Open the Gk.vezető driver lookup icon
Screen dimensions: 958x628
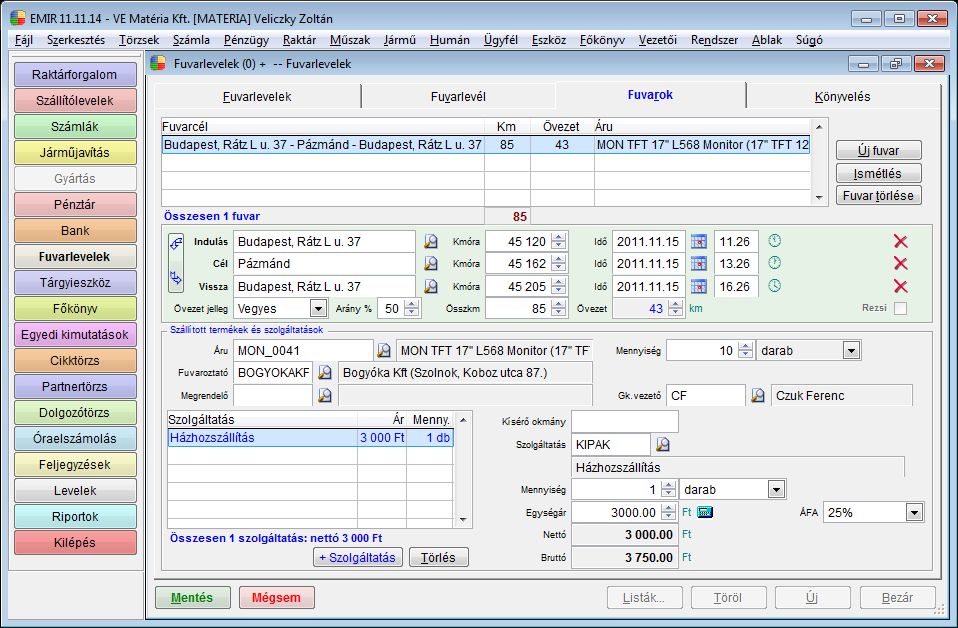[x=758, y=395]
